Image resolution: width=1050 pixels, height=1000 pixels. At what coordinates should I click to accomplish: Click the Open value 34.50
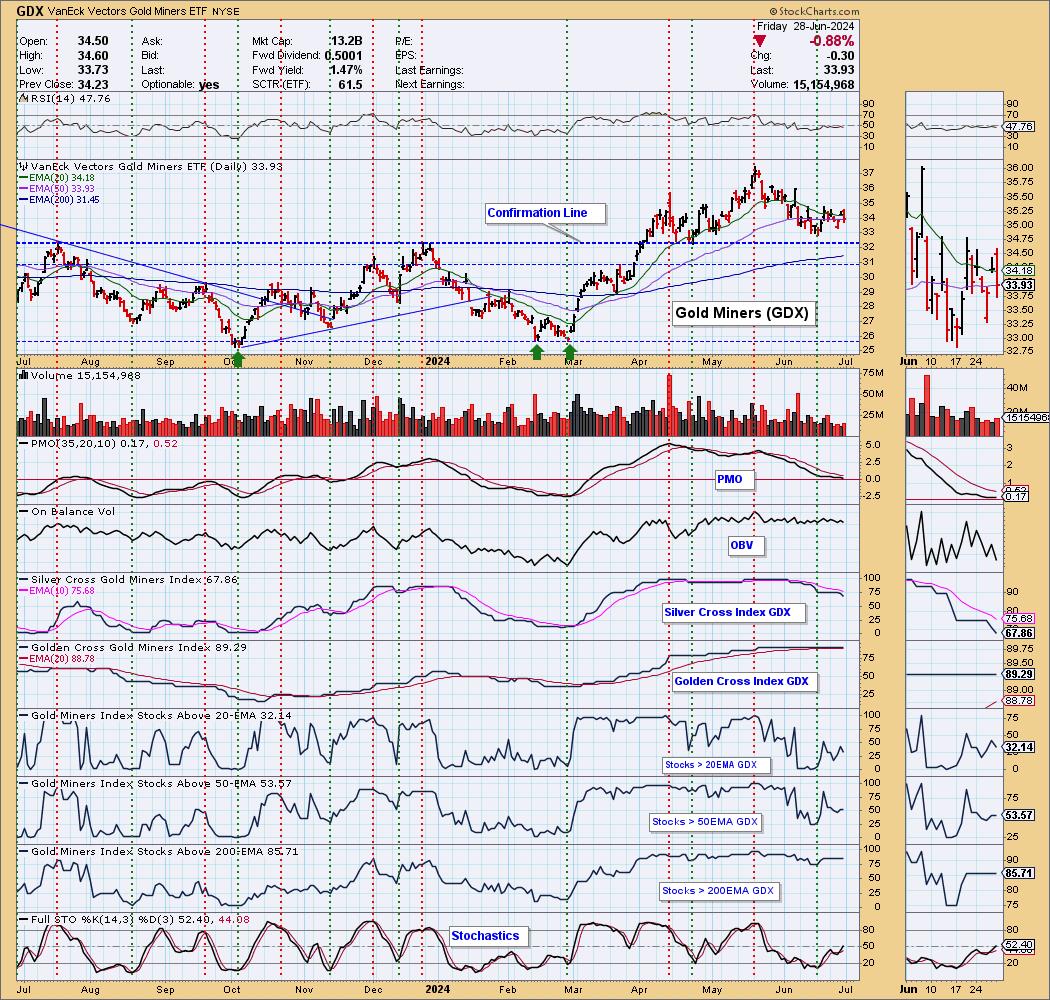92,41
